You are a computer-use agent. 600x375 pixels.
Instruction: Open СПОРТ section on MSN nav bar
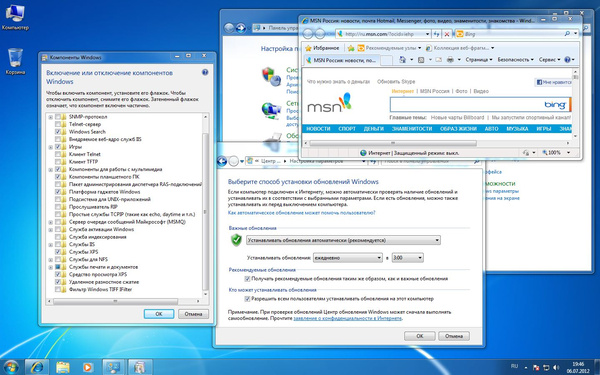tap(347, 129)
